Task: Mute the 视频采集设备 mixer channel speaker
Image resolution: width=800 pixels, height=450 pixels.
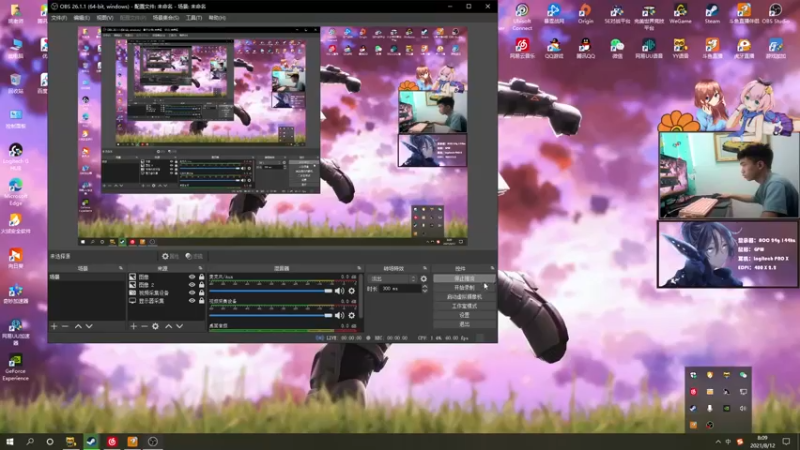Action: coord(339,315)
